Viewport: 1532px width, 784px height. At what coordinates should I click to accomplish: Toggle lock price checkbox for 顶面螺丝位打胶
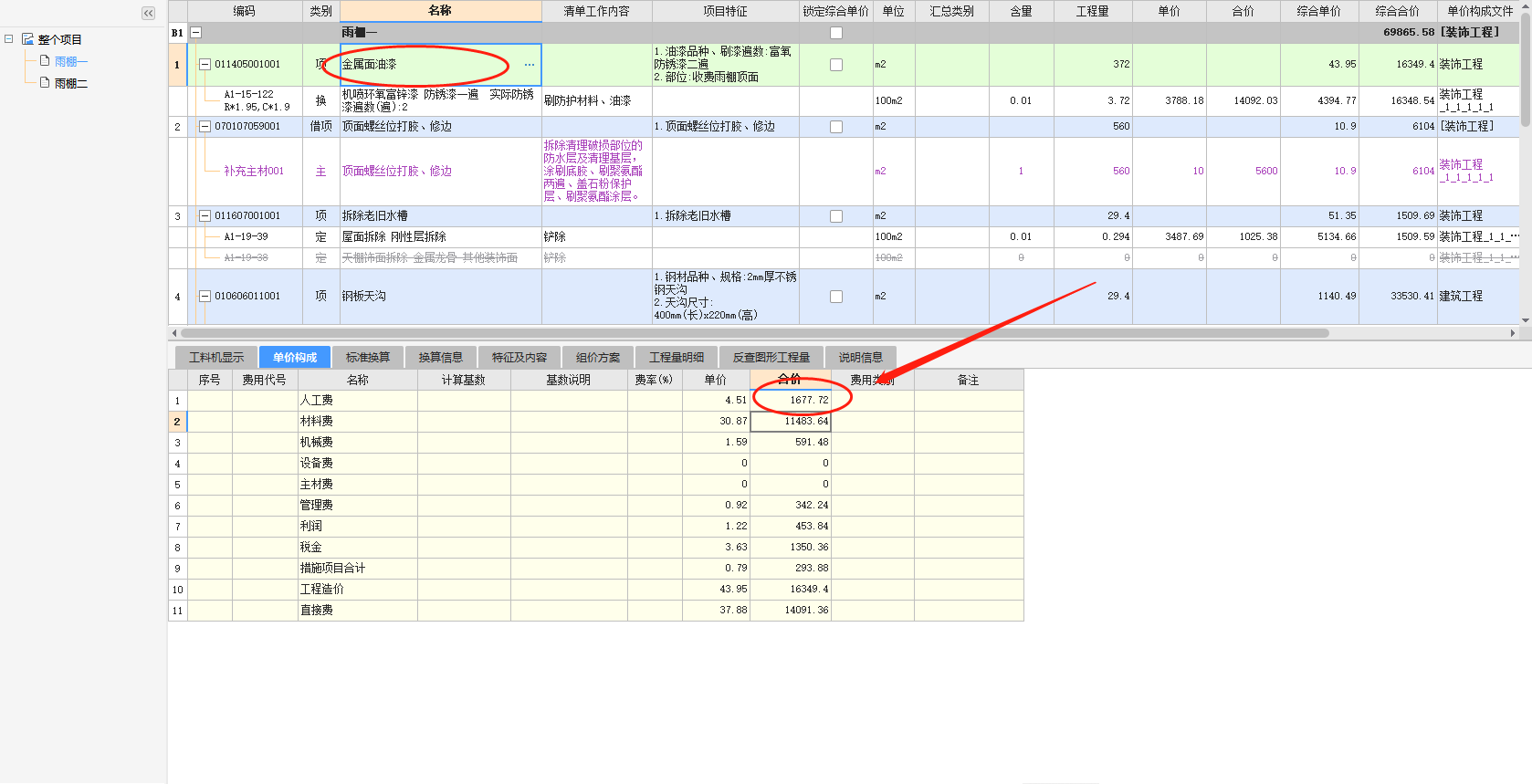coord(835,127)
